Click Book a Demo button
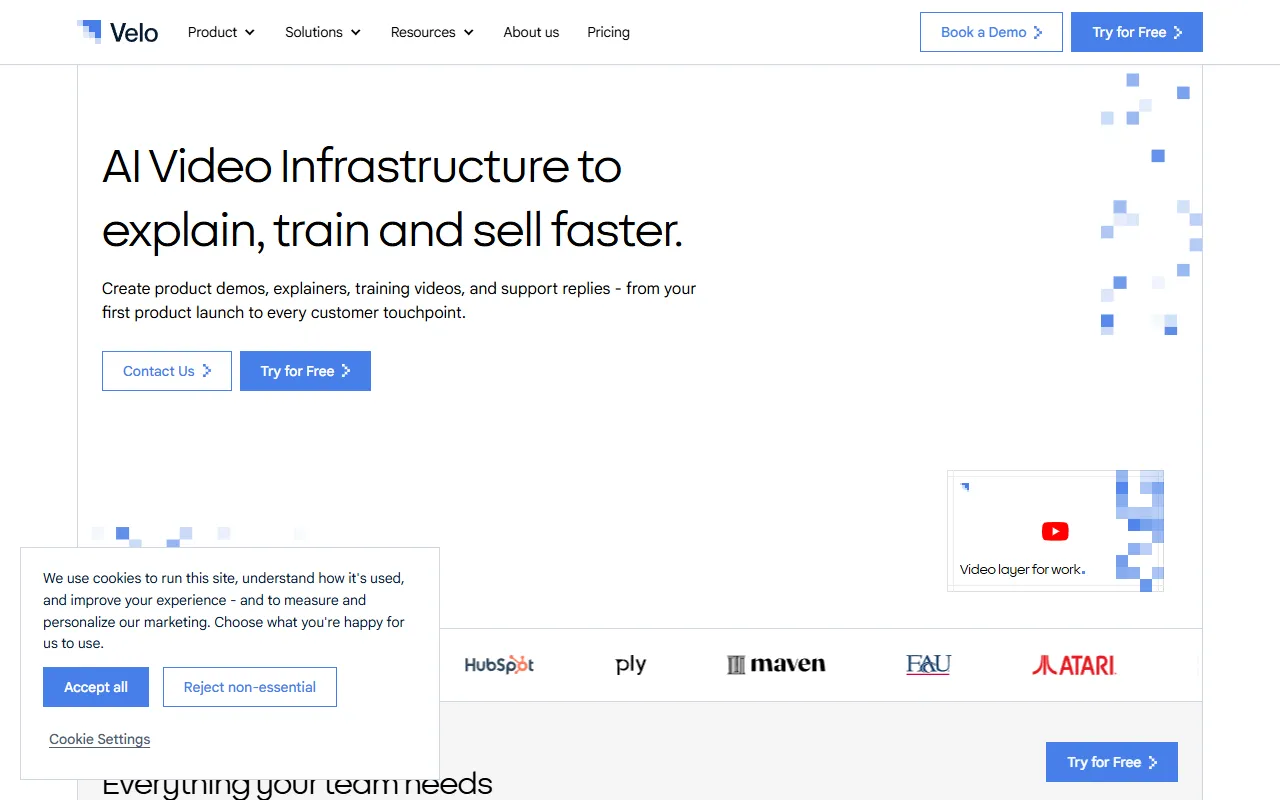1280x800 pixels. point(991,32)
